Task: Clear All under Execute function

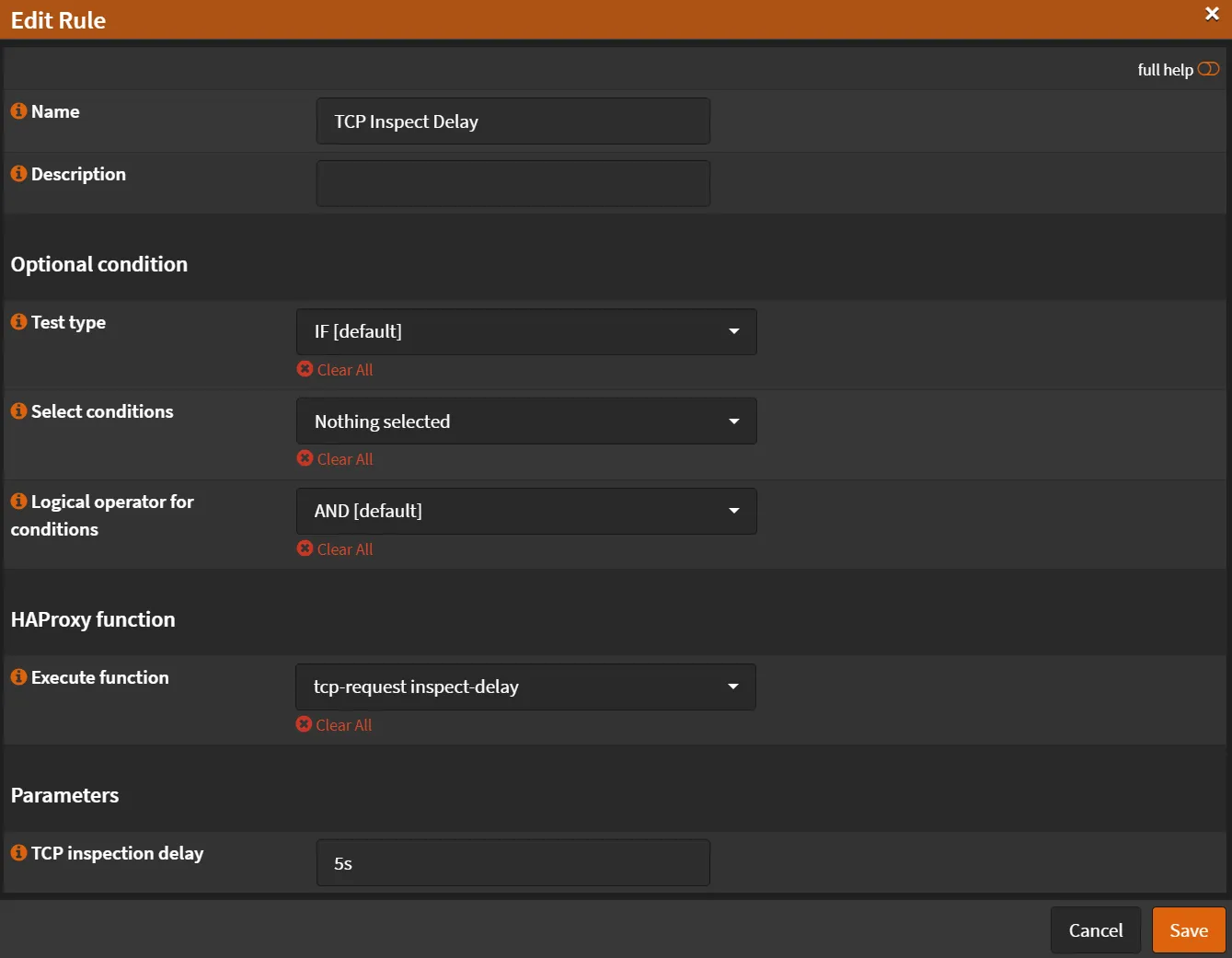Action: 334,725
